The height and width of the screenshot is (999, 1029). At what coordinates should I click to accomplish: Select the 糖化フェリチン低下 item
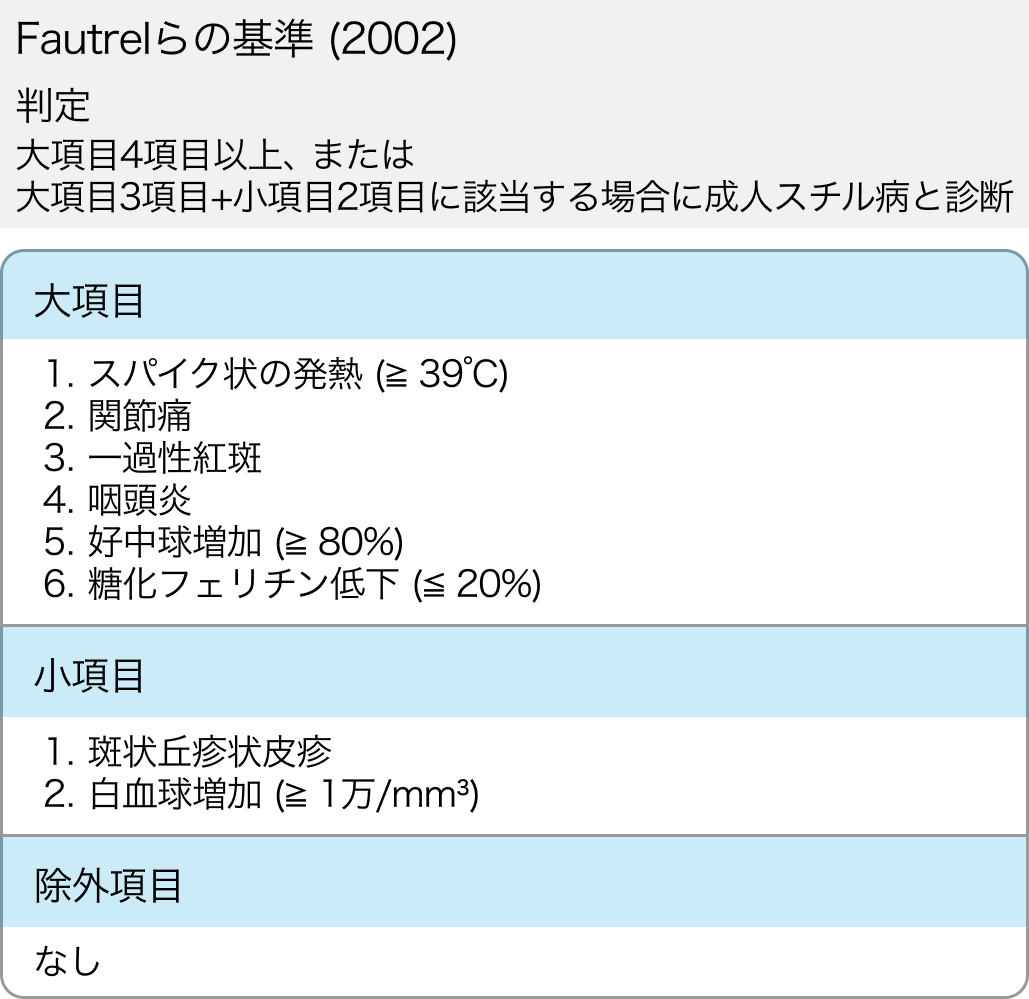245,584
